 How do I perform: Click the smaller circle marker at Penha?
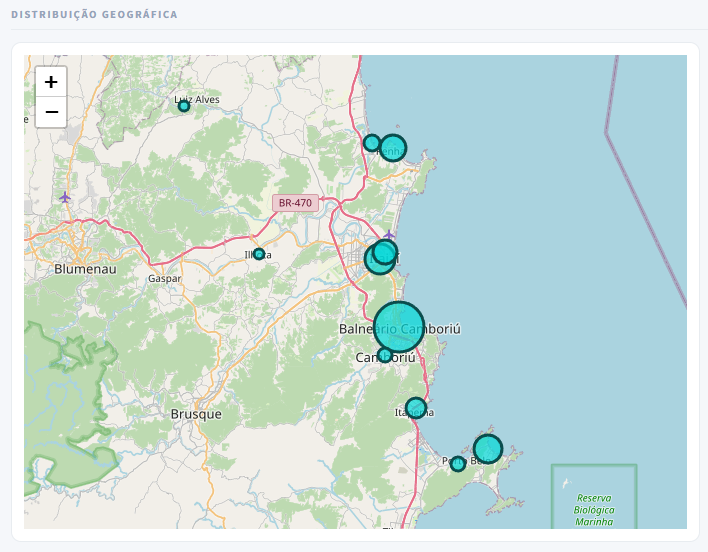point(371,143)
